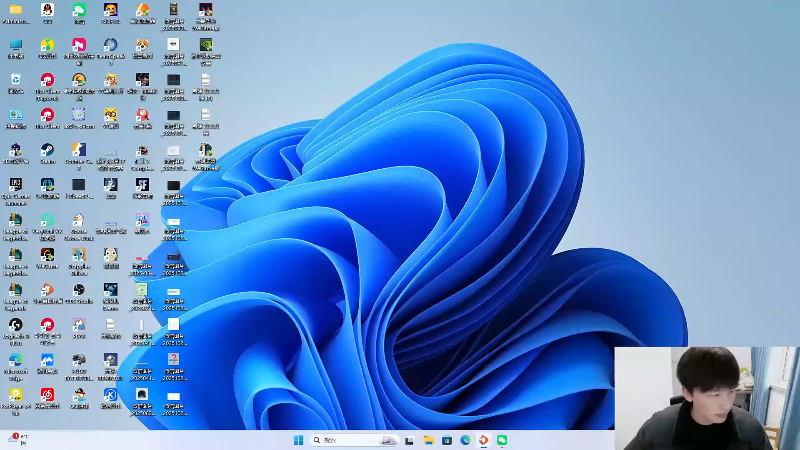
Task: Select the yellow folder at desktop top-left
Action: pos(15,11)
